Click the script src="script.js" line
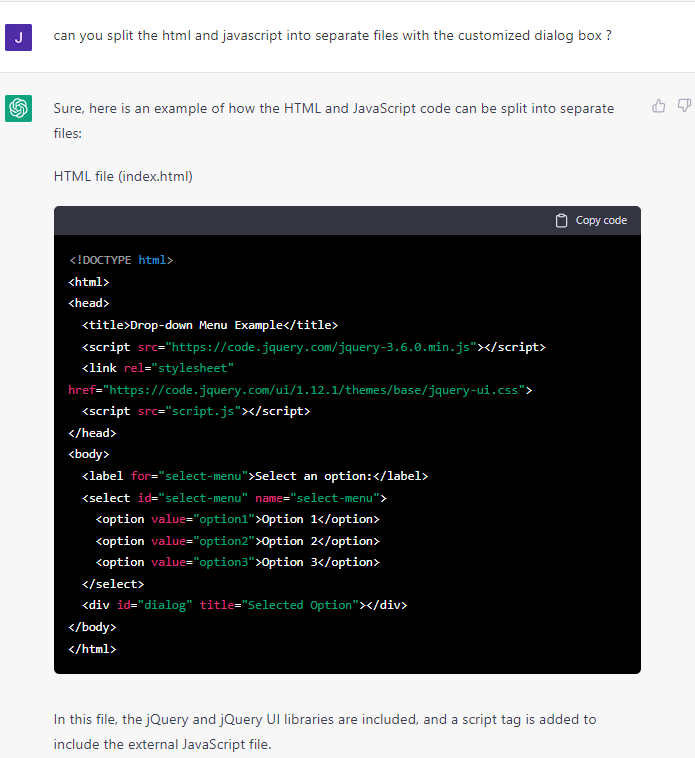 pyautogui.click(x=196, y=411)
